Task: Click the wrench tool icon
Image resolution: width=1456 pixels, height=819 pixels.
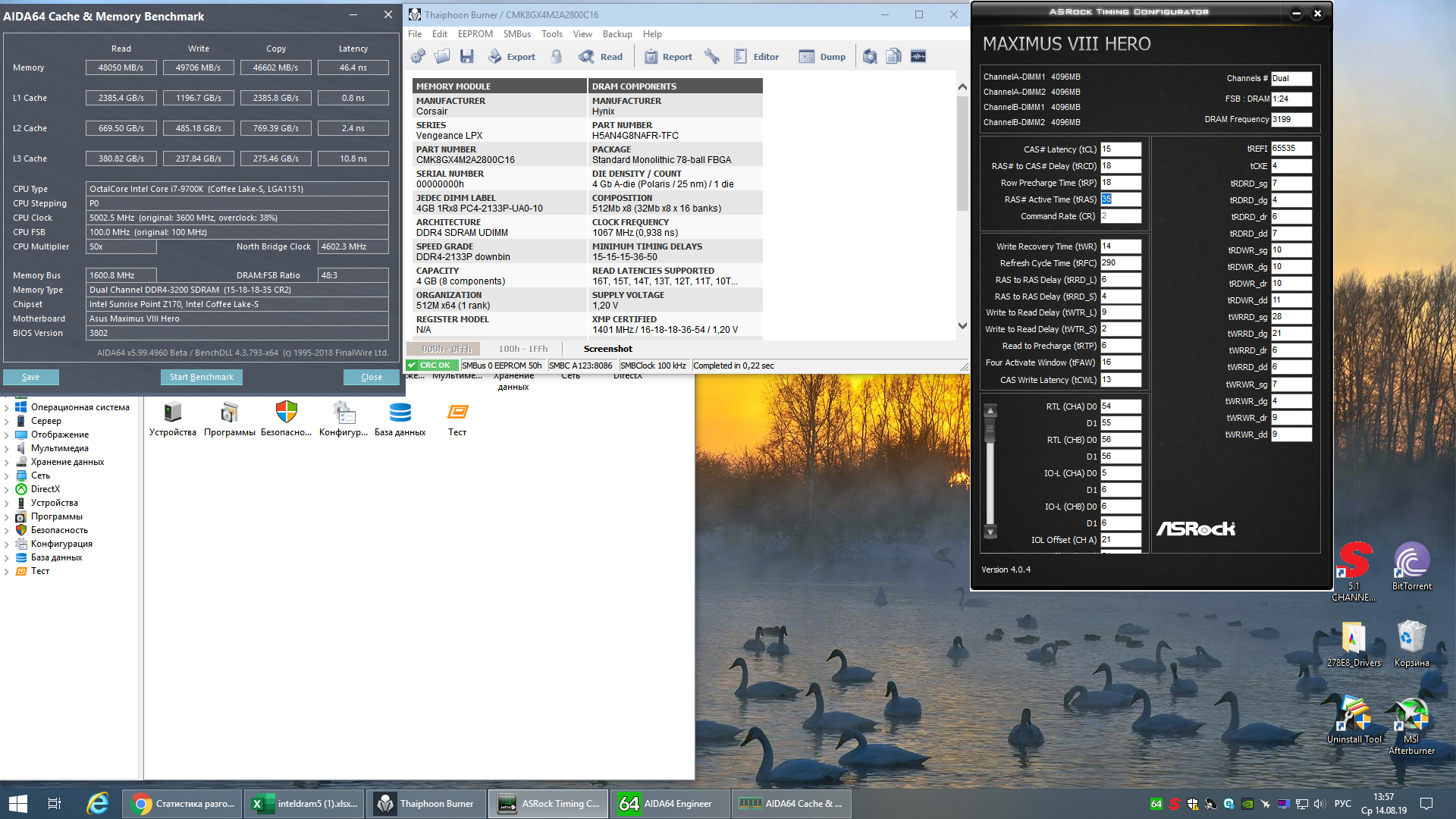Action: (711, 56)
